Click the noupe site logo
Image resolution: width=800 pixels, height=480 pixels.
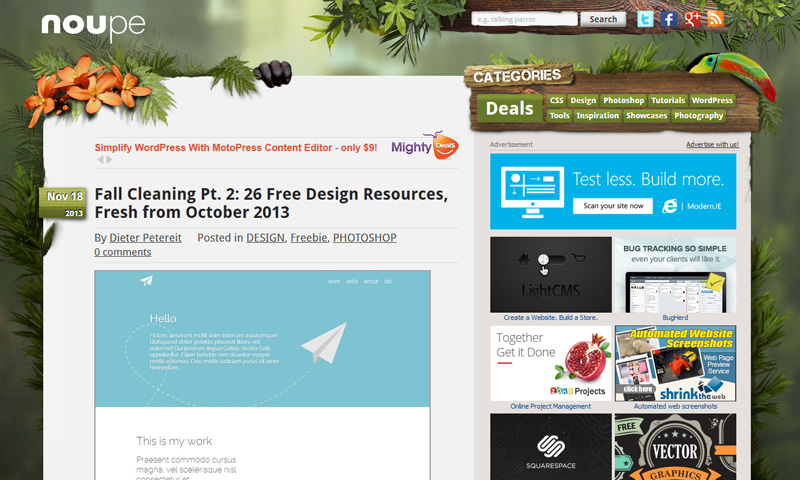pyautogui.click(x=93, y=27)
